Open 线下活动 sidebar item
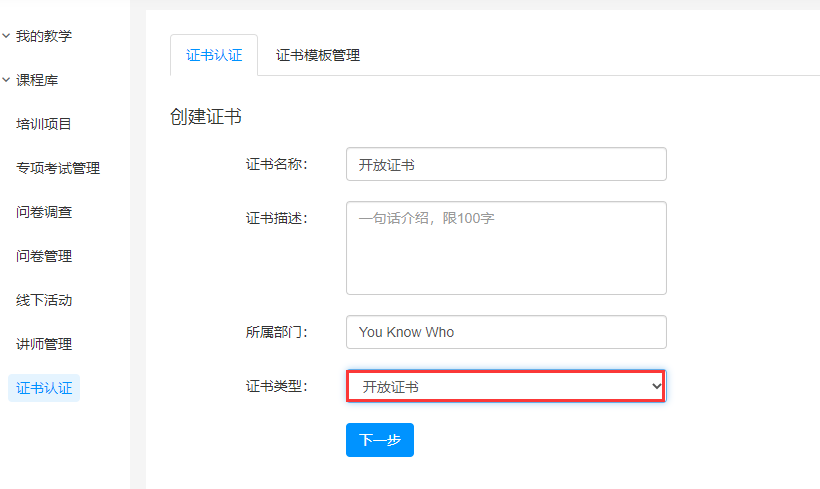820x489 pixels. point(43,300)
